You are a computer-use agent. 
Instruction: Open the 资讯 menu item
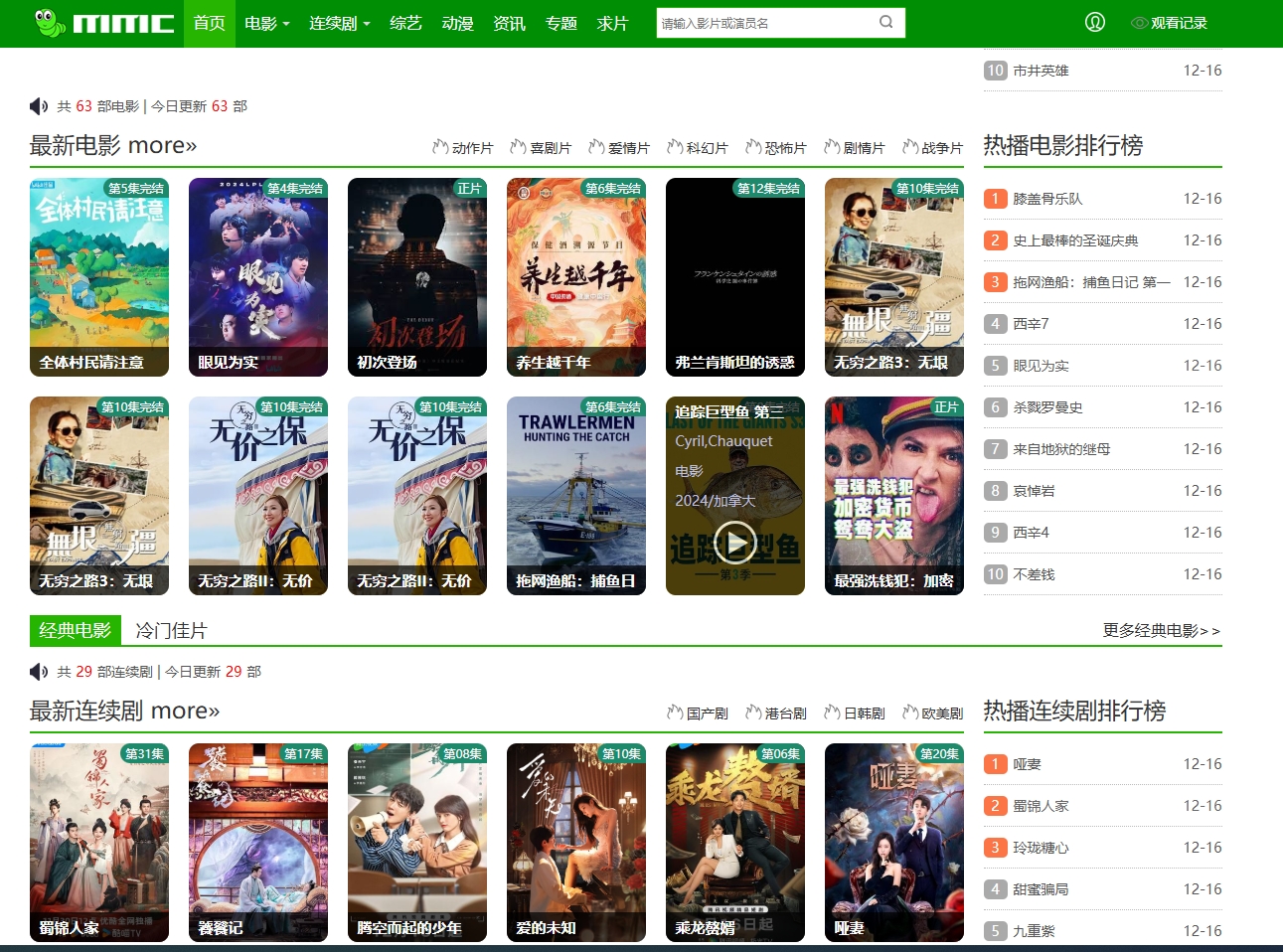509,23
